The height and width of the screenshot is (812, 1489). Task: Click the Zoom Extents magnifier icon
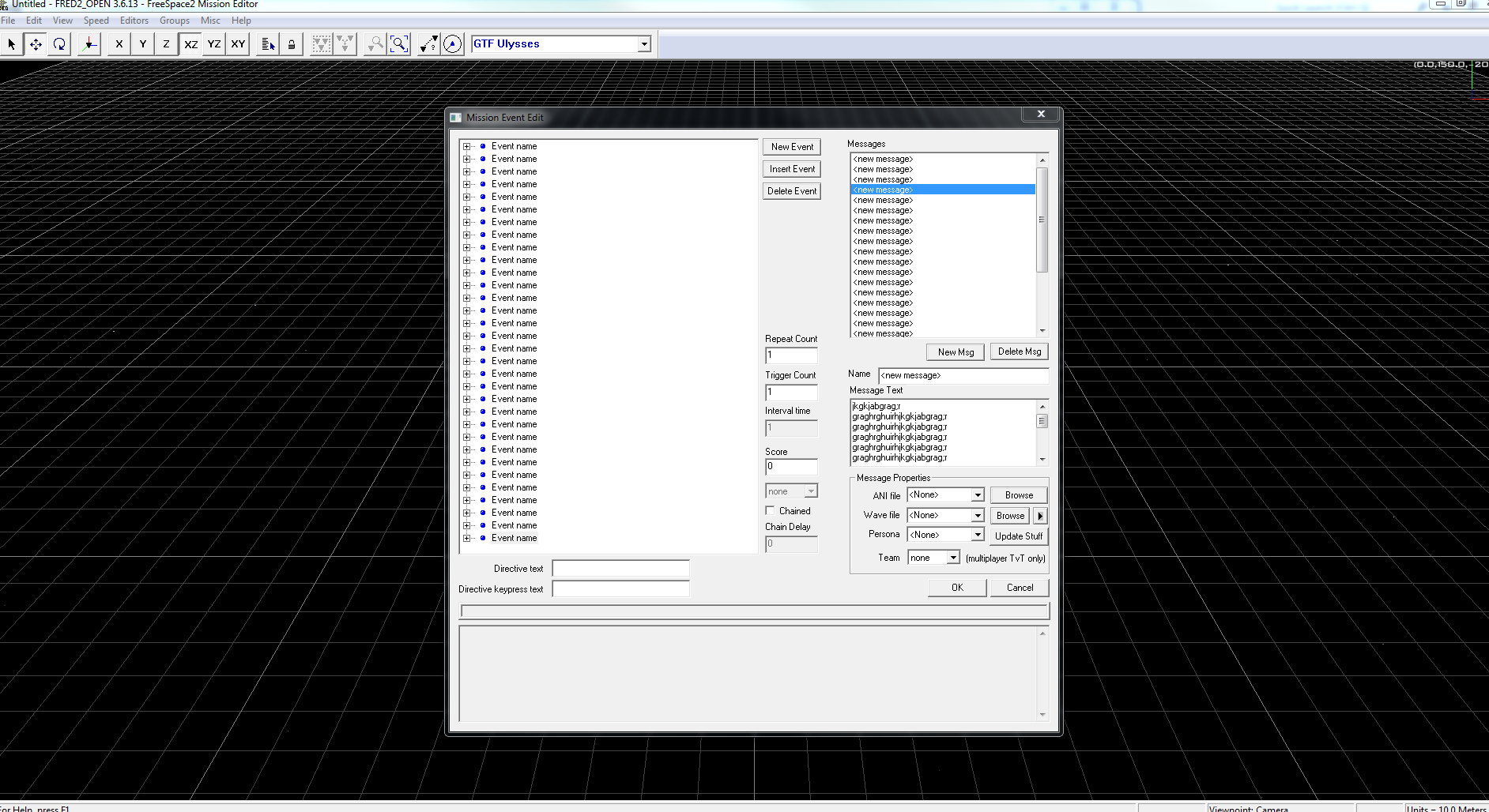pos(399,44)
